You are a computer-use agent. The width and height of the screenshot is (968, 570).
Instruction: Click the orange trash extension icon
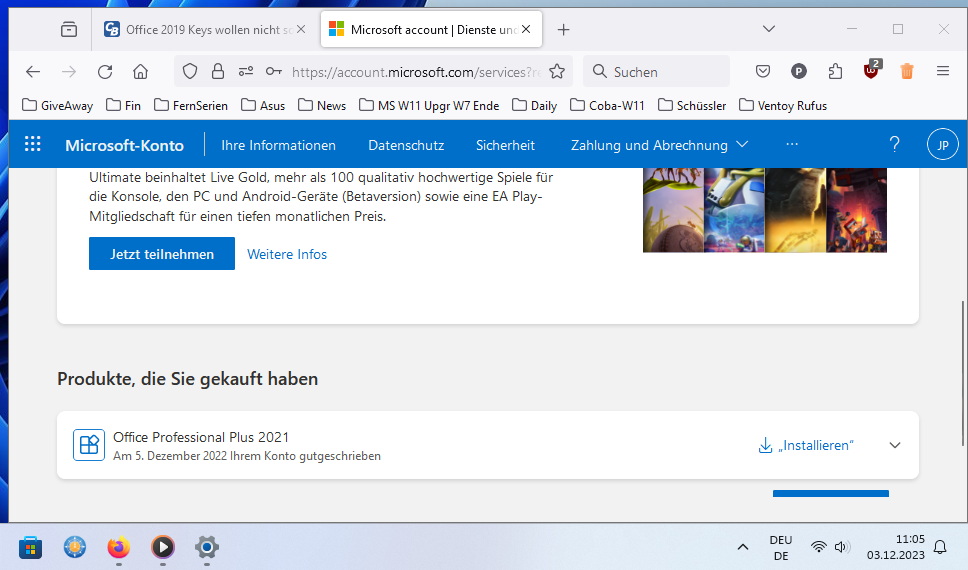[907, 72]
